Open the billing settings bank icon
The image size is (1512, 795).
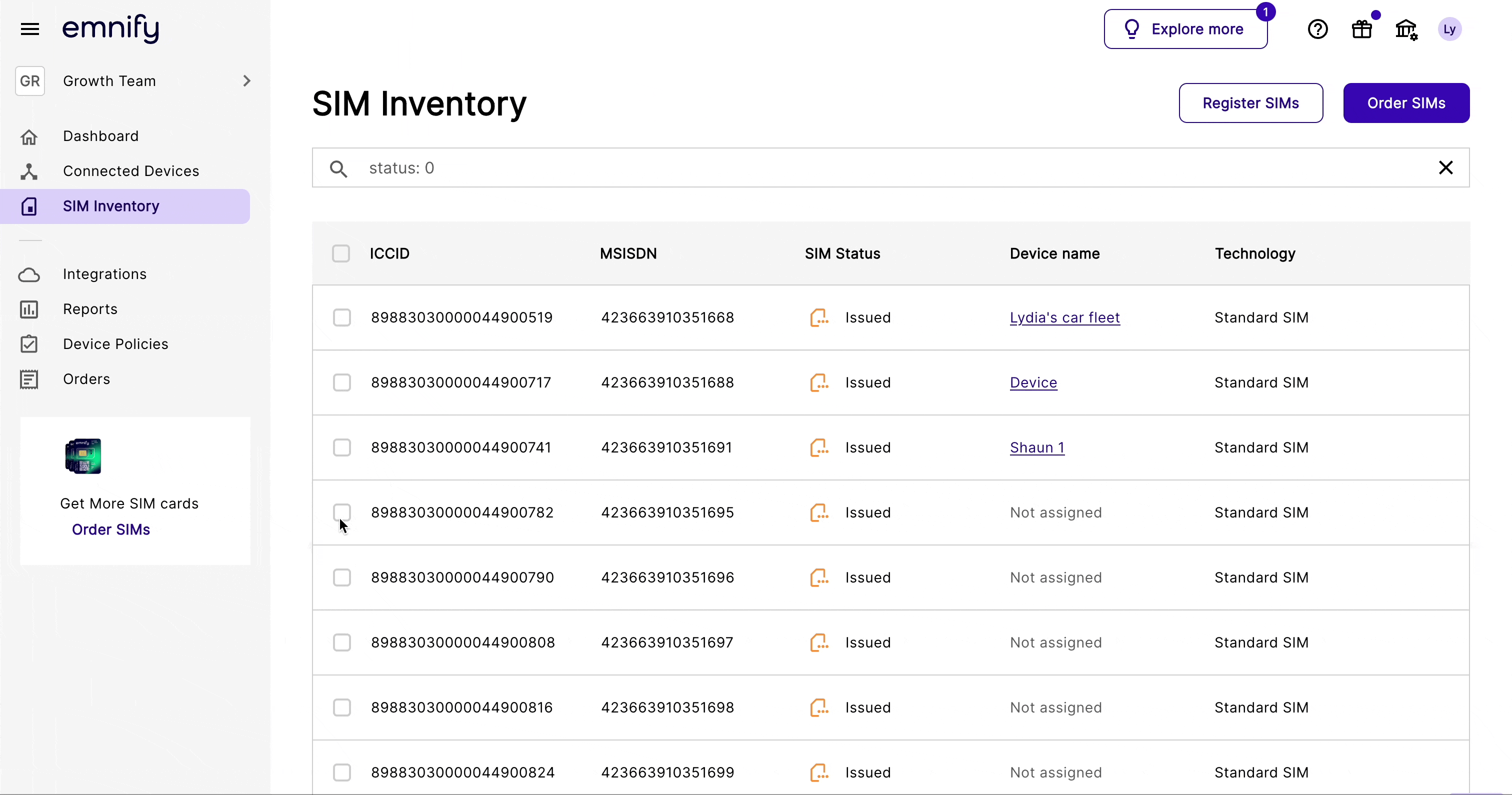[1406, 29]
